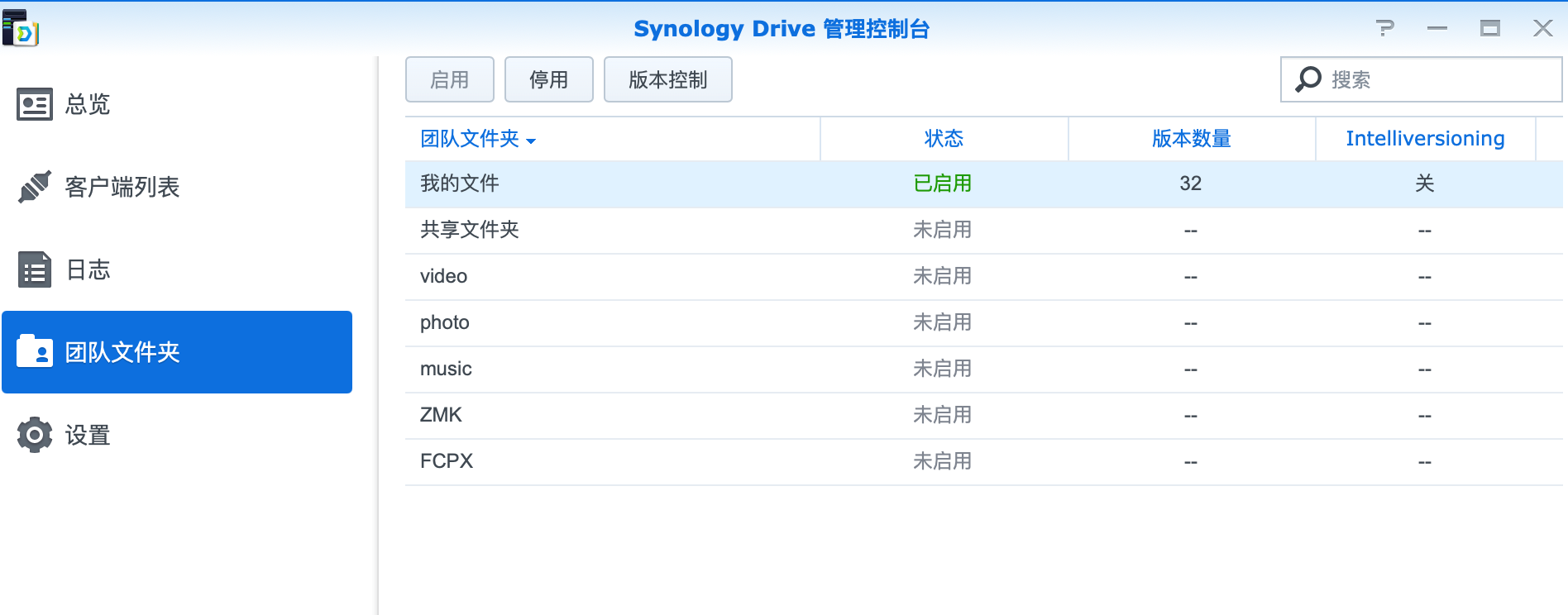Viewport: 1568px width, 615px height.
Task: Click the Synology Drive app icon
Action: tap(20, 28)
